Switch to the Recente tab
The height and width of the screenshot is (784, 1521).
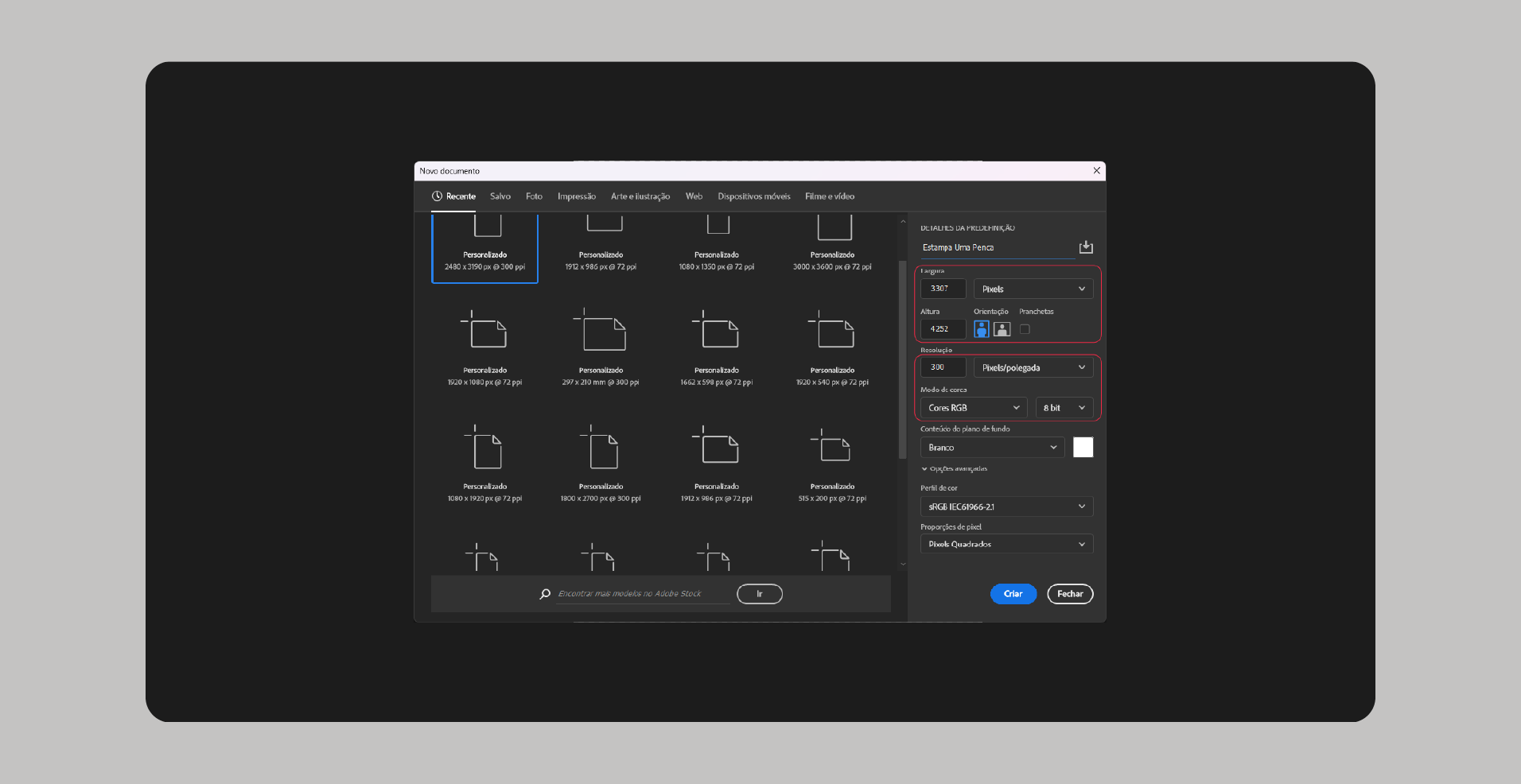click(x=453, y=196)
